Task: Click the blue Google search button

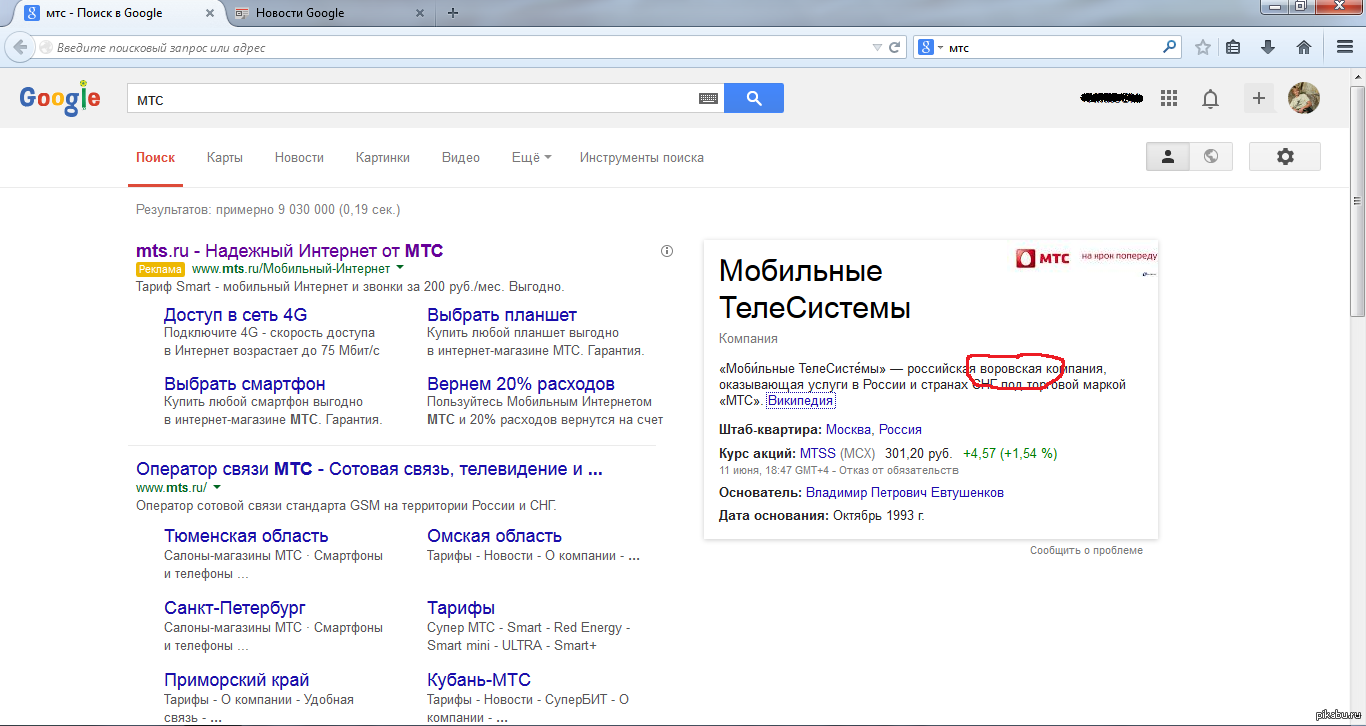Action: click(x=754, y=98)
